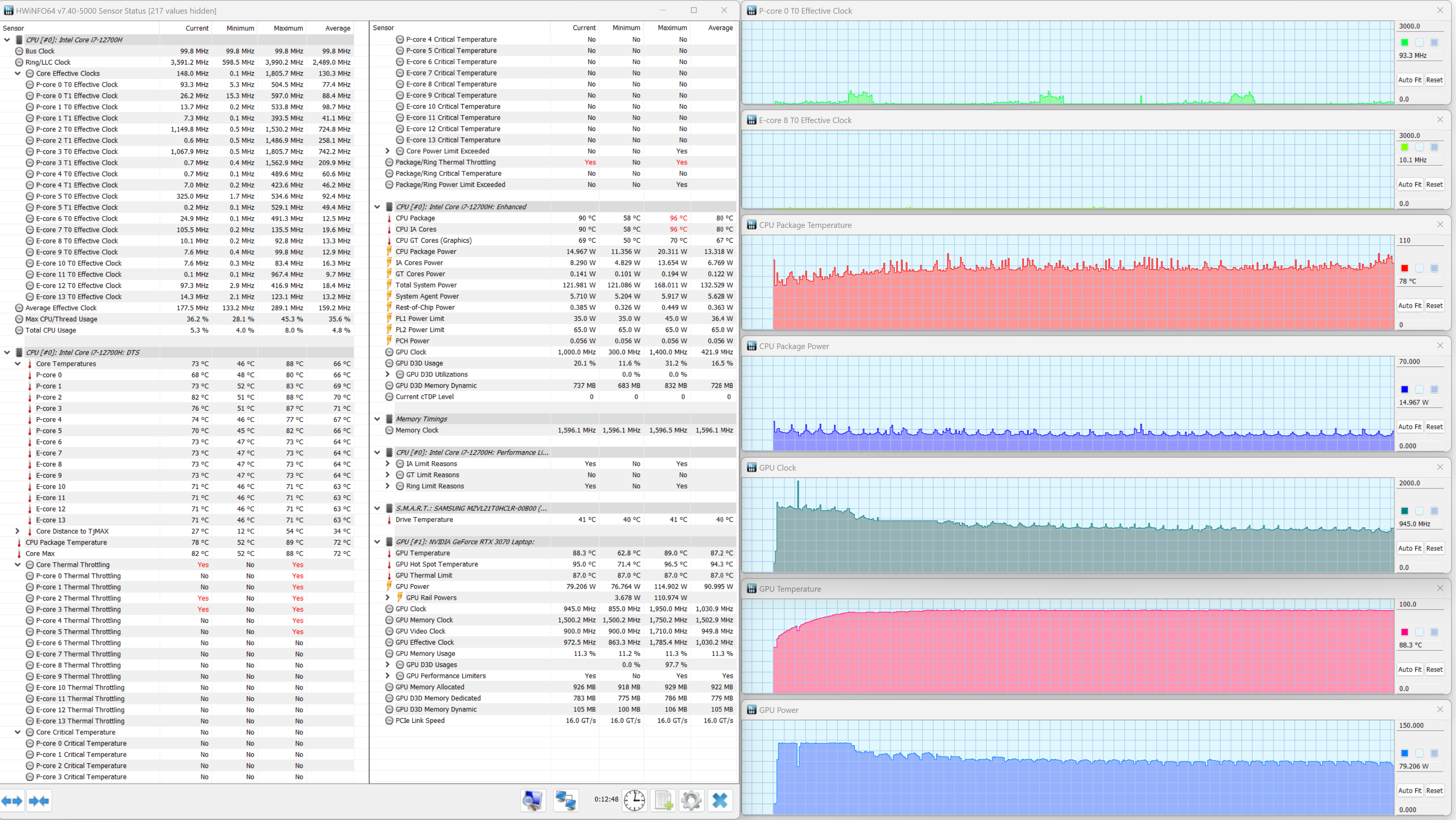
Task: Click the log file plus icon
Action: [664, 800]
